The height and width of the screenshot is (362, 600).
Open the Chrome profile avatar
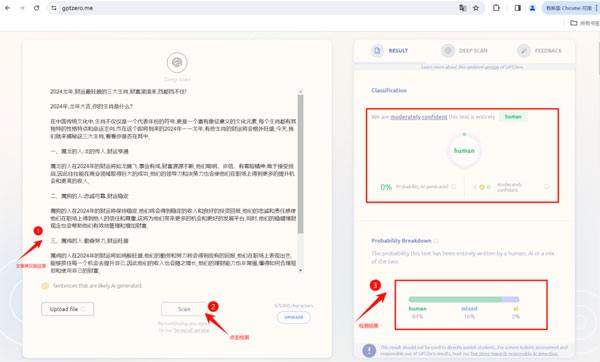pos(532,8)
